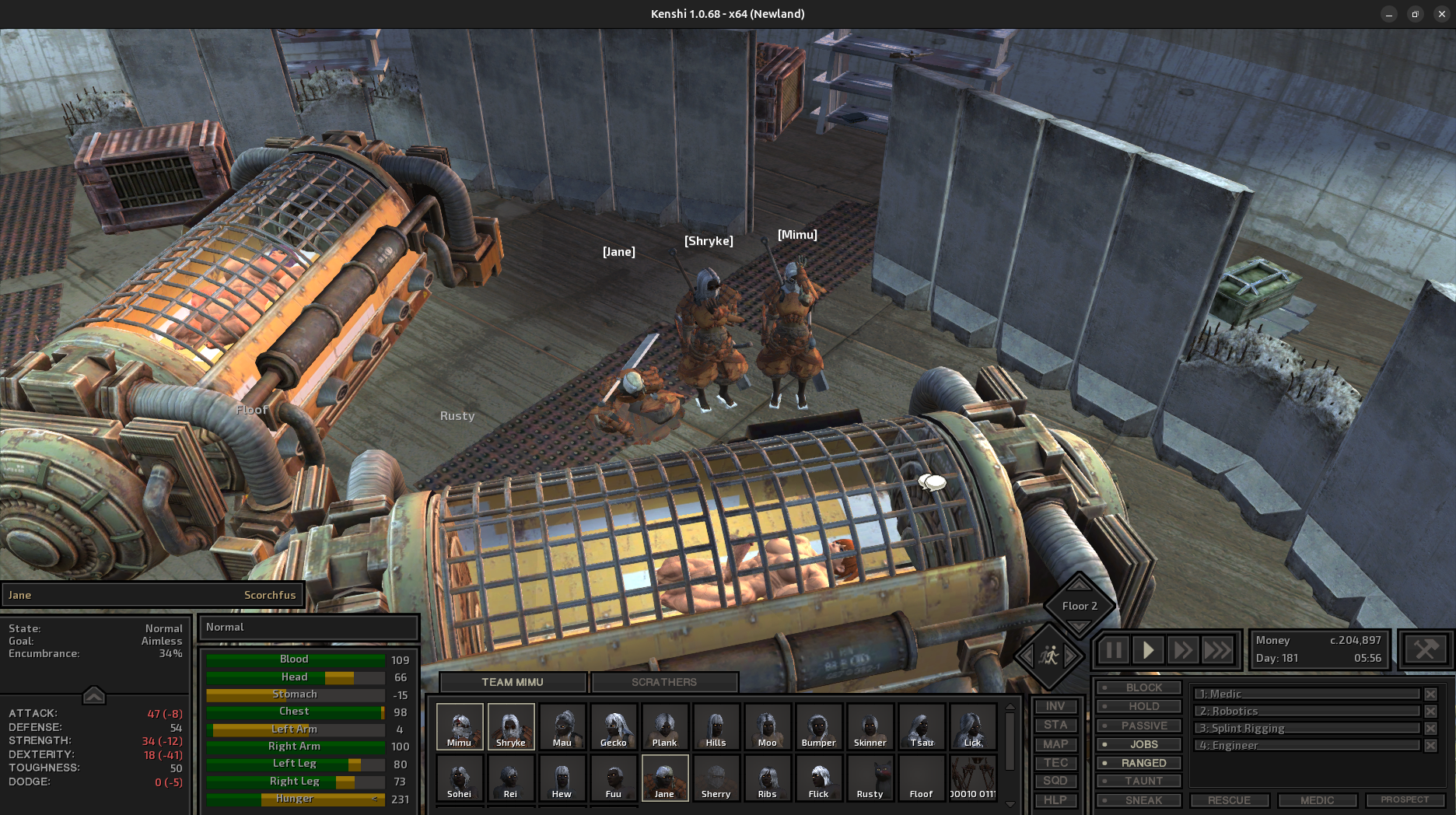Image resolution: width=1456 pixels, height=815 pixels.
Task: Select Mau's portrait
Action: [x=562, y=726]
